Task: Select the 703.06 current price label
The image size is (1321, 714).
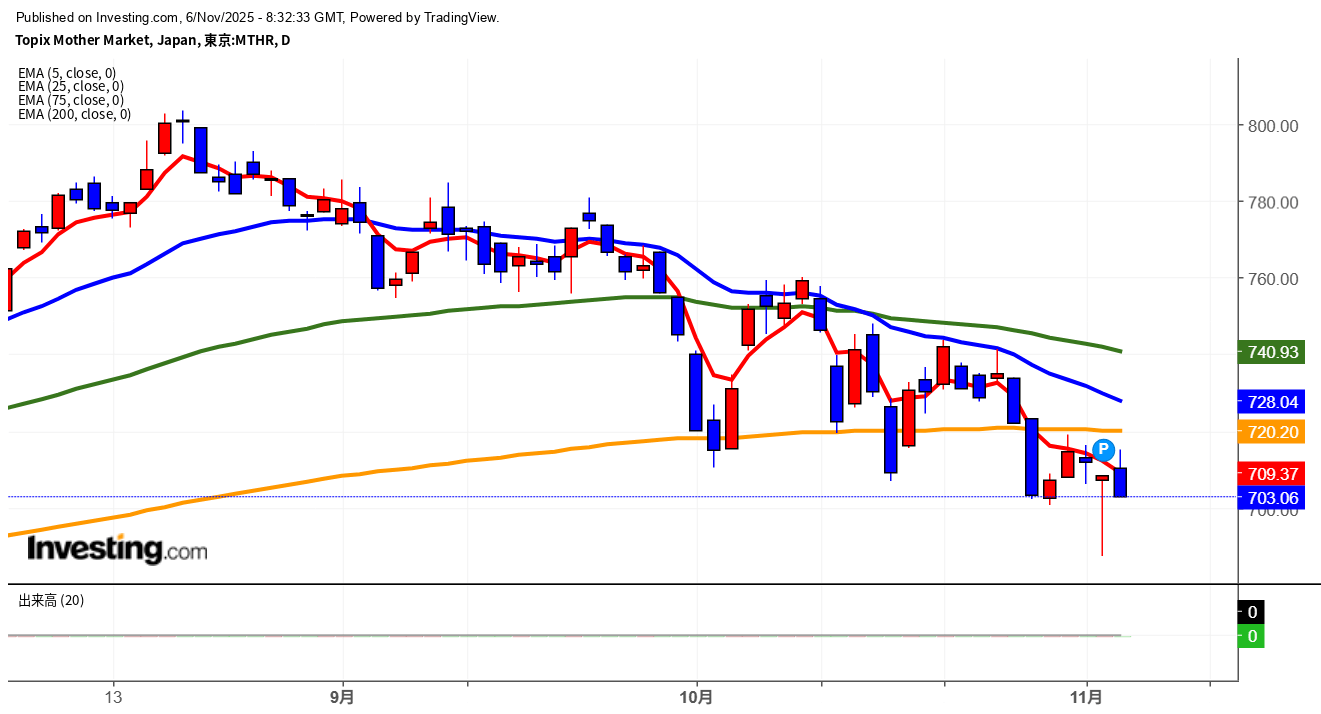Action: coord(1273,497)
